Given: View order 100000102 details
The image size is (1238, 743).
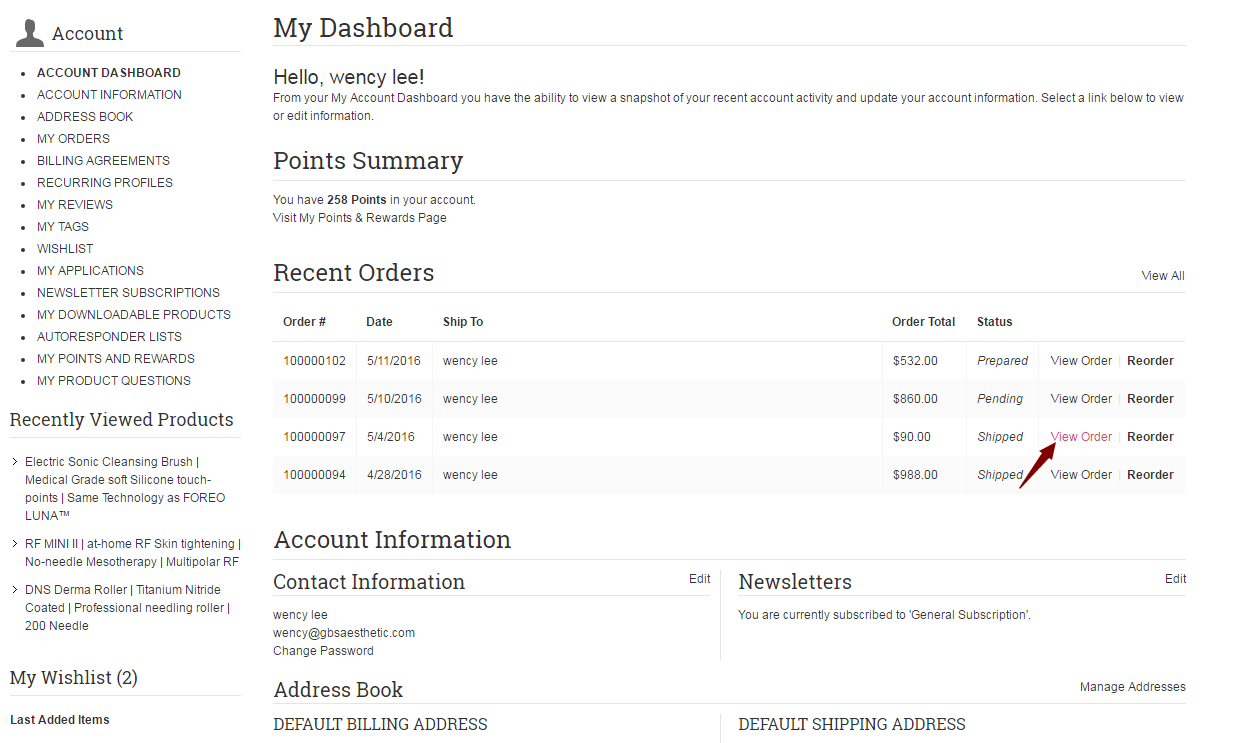Looking at the screenshot, I should tap(1080, 361).
